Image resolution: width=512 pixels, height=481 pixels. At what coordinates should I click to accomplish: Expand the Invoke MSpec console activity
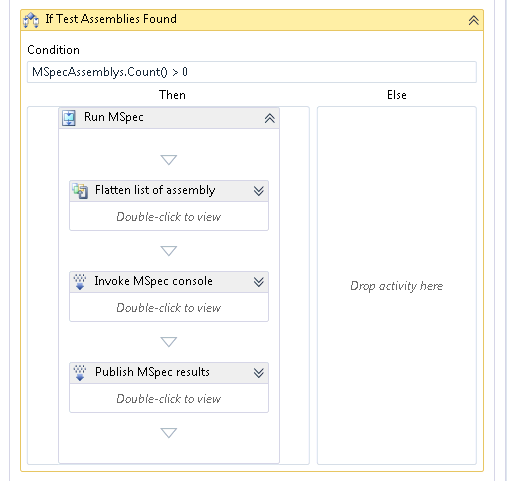coord(259,282)
